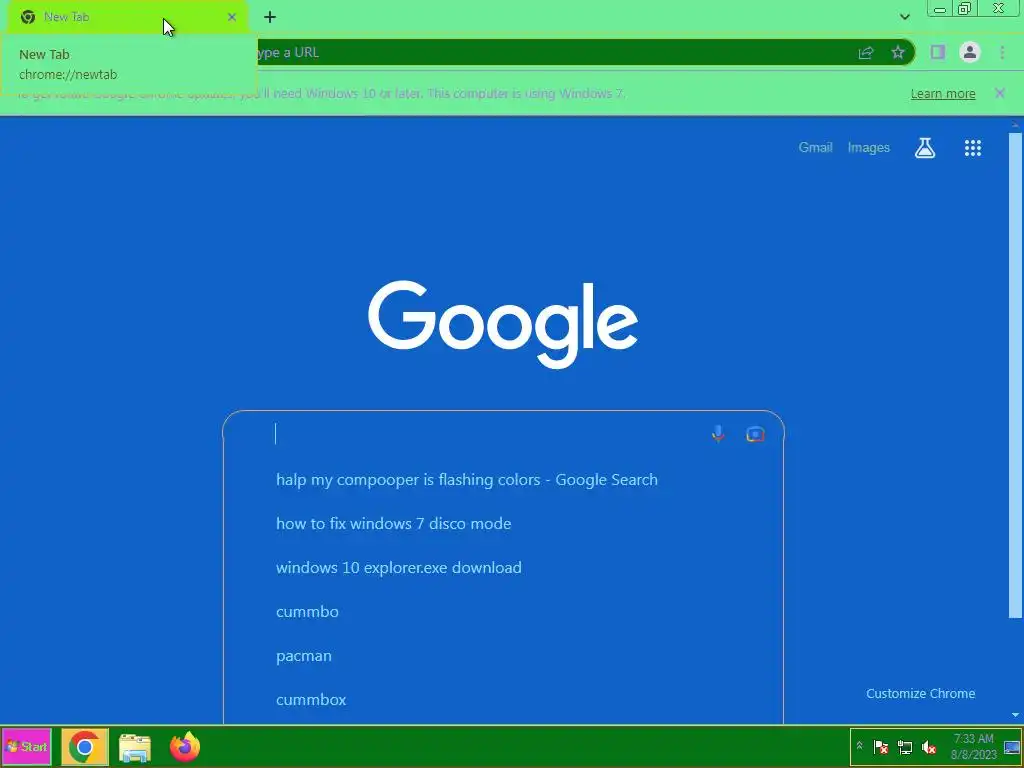Screen dimensions: 1024x768
Task: Select suggestion 'pacman'
Action: tap(503, 656)
